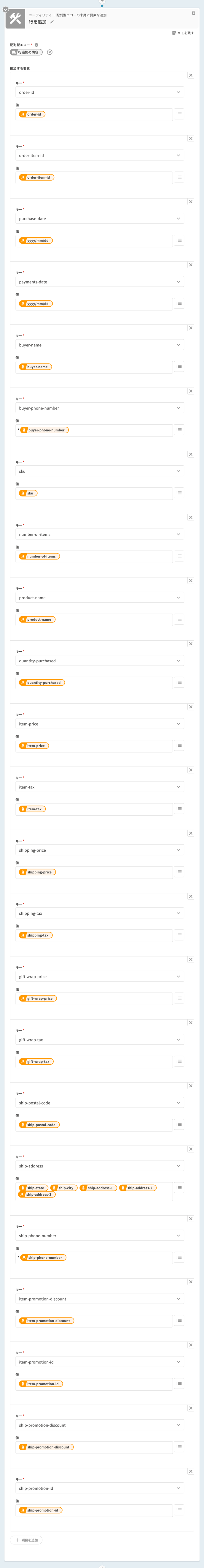Clear the 行追加の内容 selection with the x icon
Screen dimensions: 204x1568
[x=50, y=52]
